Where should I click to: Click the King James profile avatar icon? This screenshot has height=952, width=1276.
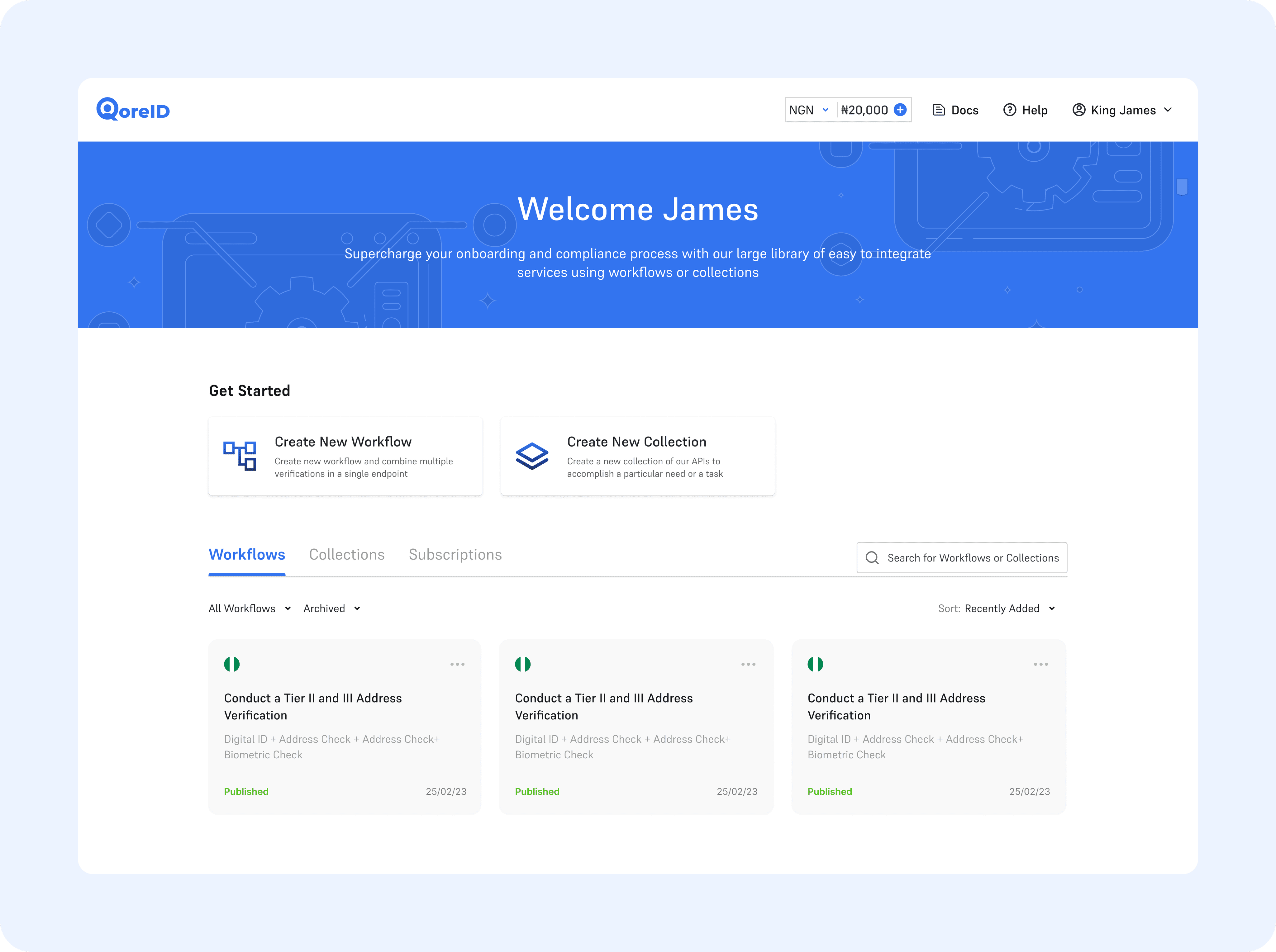(1078, 110)
